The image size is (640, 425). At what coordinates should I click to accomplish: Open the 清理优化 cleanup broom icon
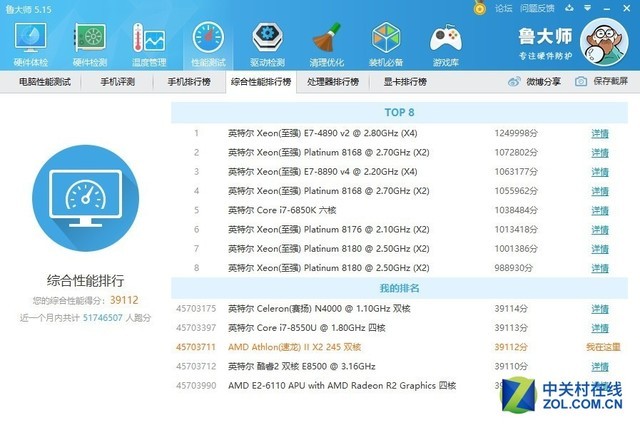(327, 44)
